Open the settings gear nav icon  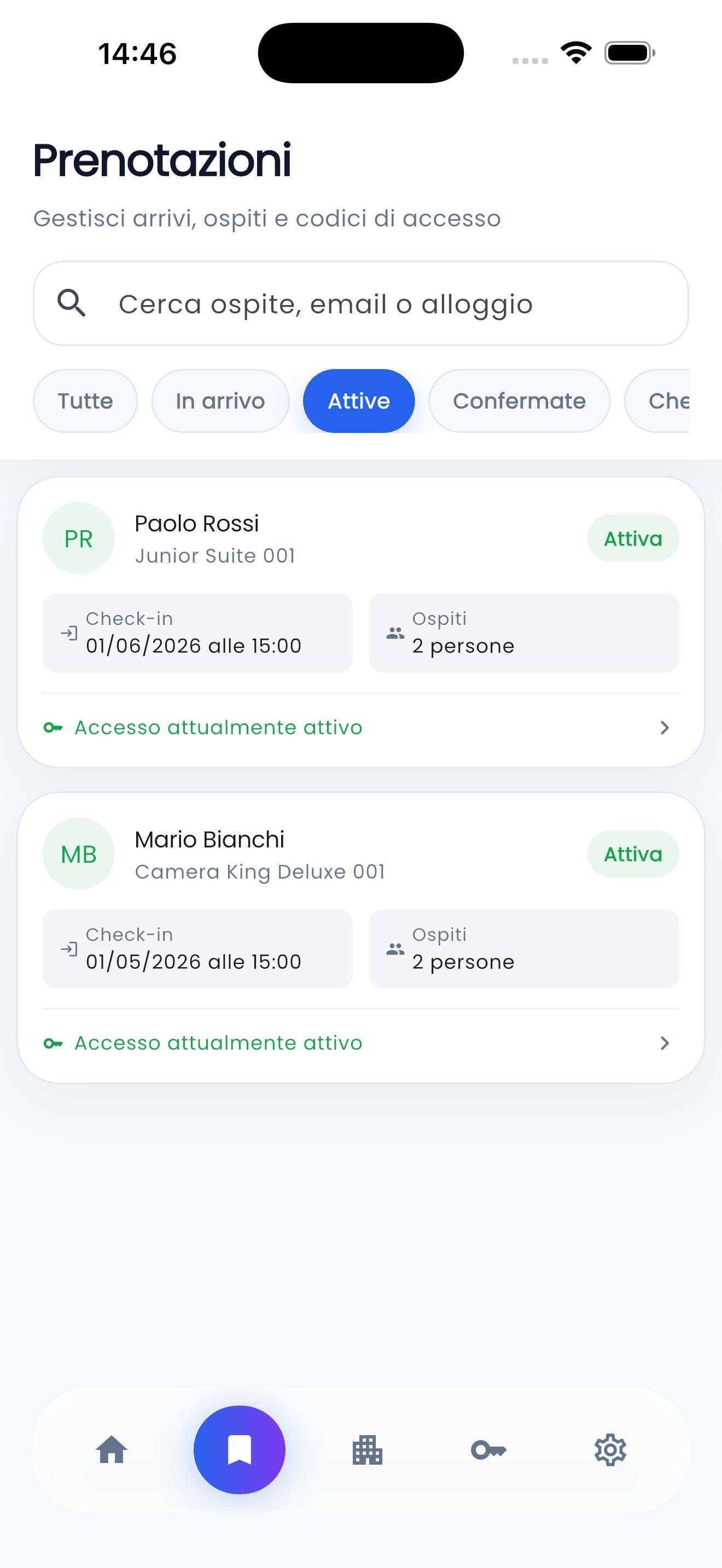tap(610, 1449)
